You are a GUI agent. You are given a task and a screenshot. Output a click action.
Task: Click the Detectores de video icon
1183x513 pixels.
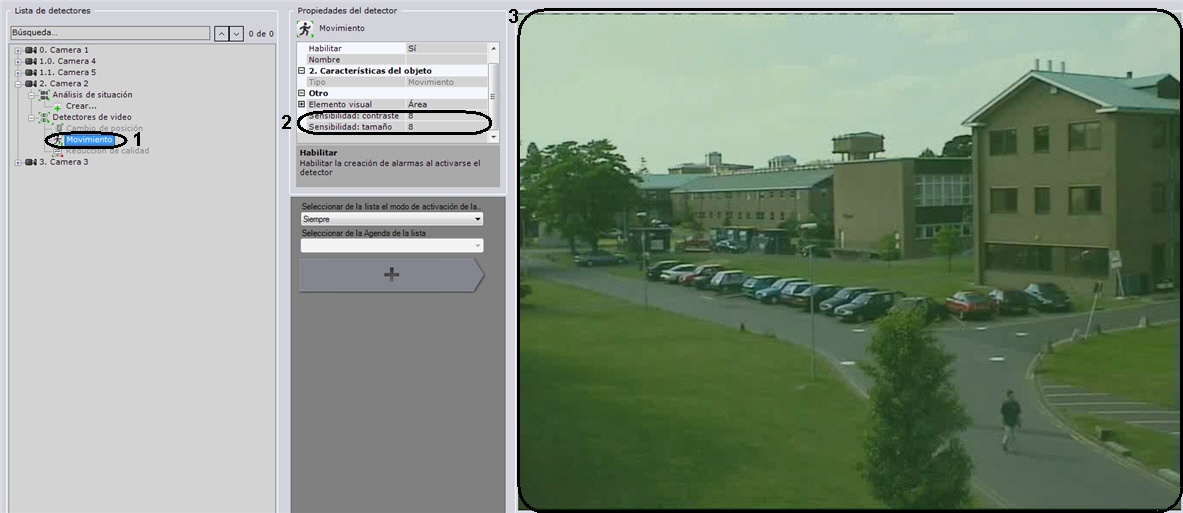point(43,118)
